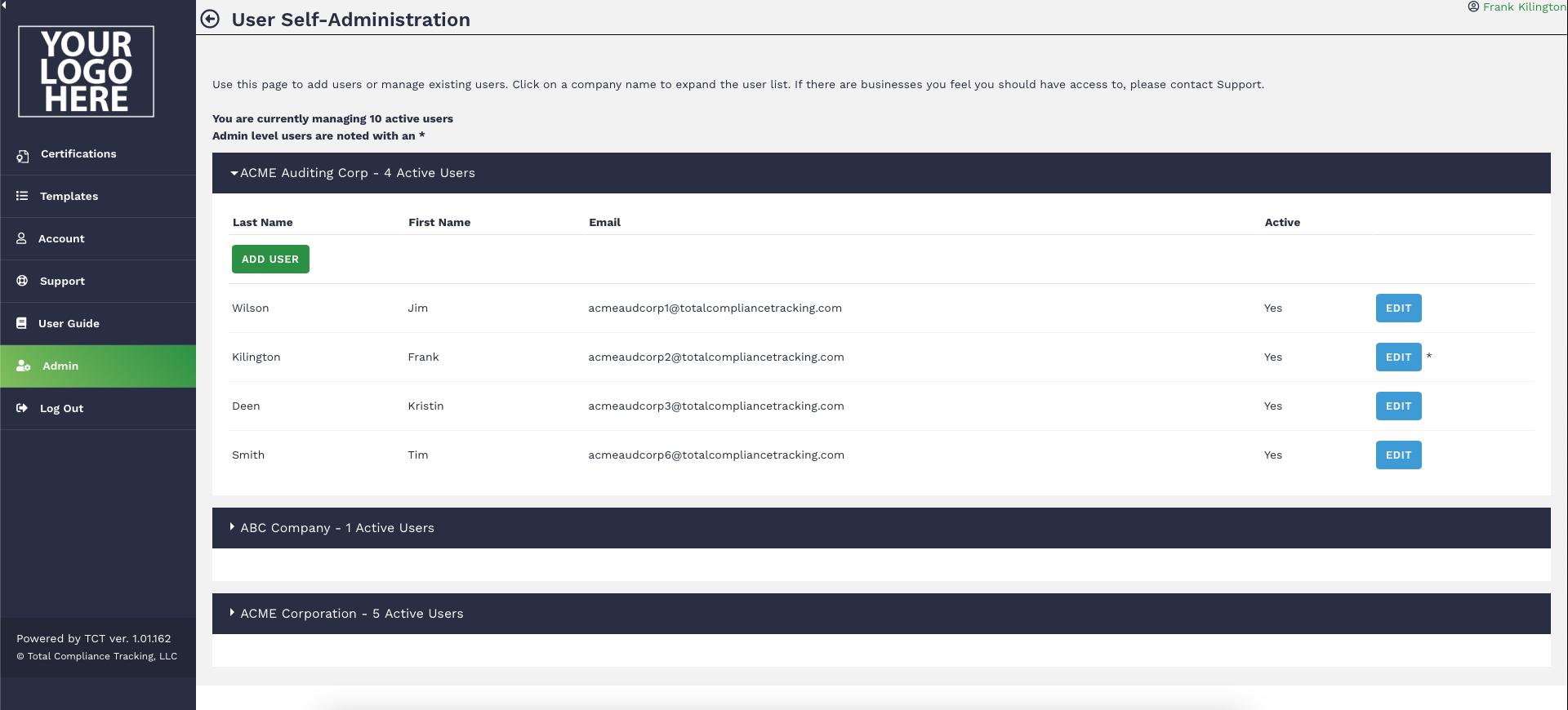Expand the ABC Company user list
The width and height of the screenshot is (1568, 710).
pos(336,528)
